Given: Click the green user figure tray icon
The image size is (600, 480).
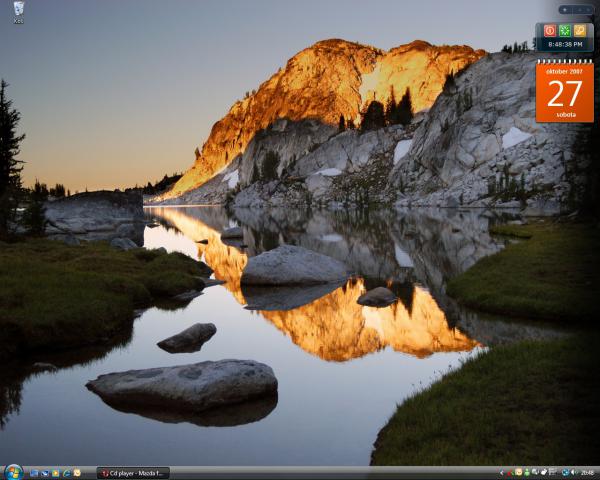Looking at the screenshot, I should pos(527,472).
